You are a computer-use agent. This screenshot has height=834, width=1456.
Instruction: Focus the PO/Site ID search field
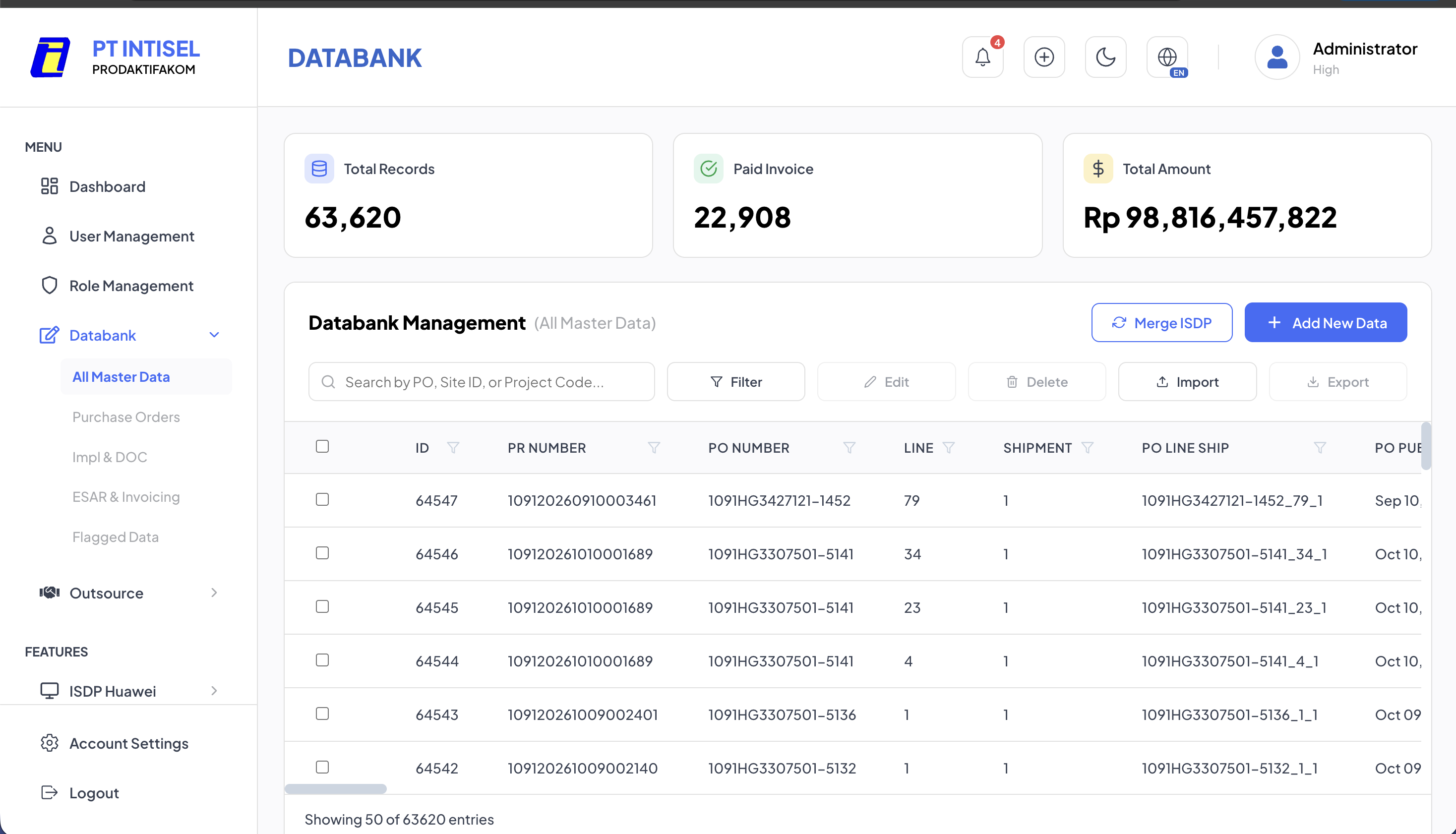tap(481, 381)
